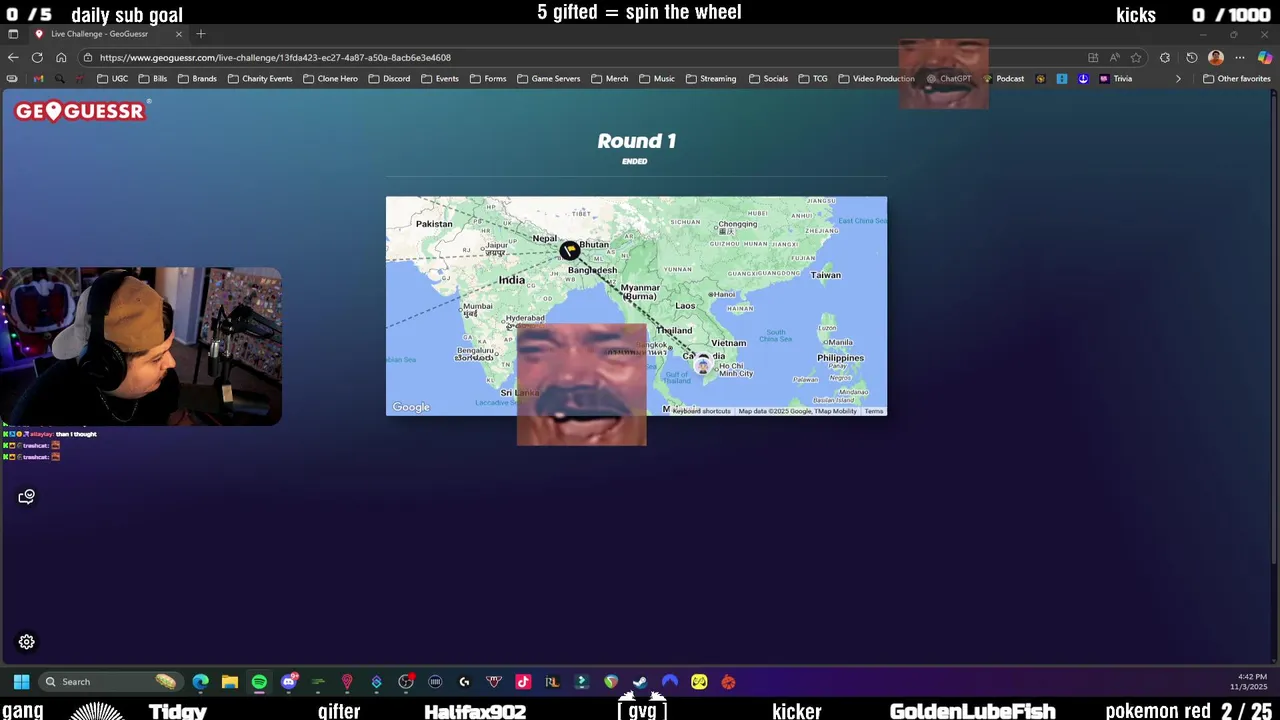Open the Socials bookmarks folder
The height and width of the screenshot is (720, 1280).
pos(768,79)
